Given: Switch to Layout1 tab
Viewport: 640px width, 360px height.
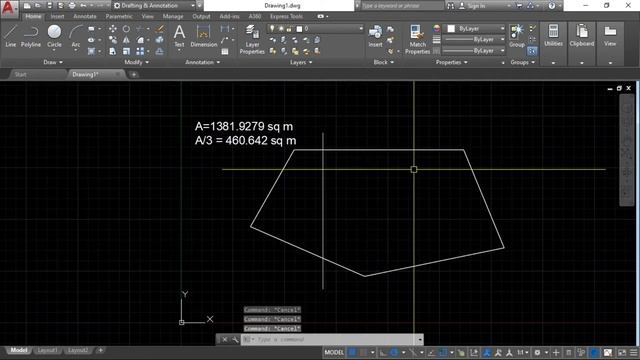Looking at the screenshot, I should (x=47, y=350).
